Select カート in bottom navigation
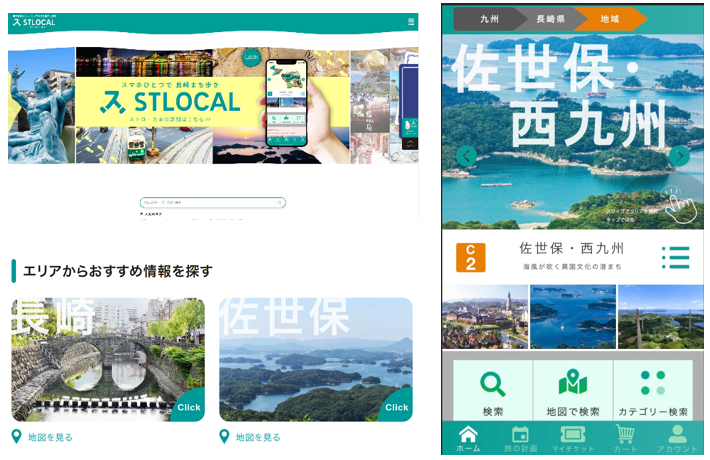This screenshot has width=710, height=460. [x=625, y=439]
